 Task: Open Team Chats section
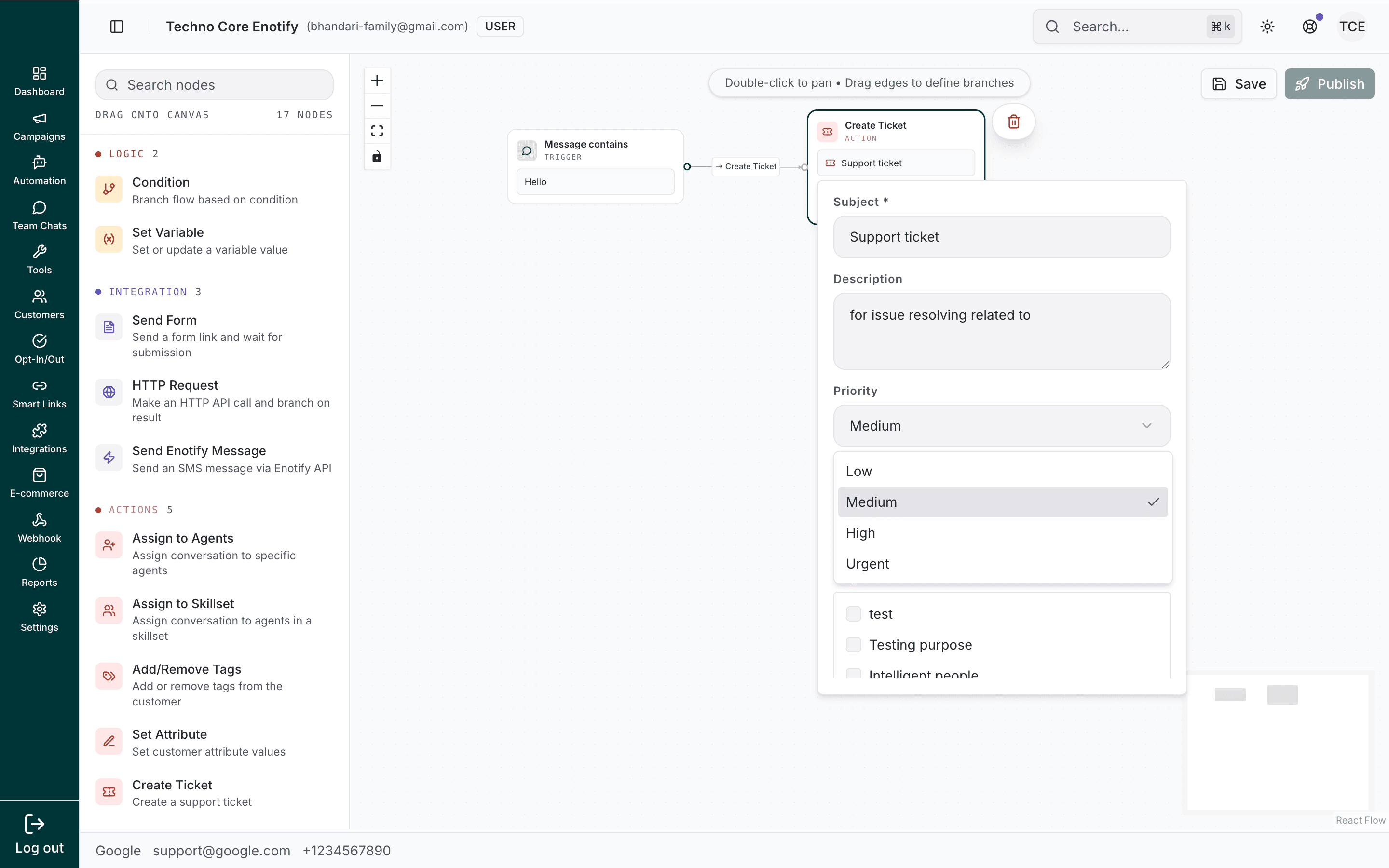point(39,215)
